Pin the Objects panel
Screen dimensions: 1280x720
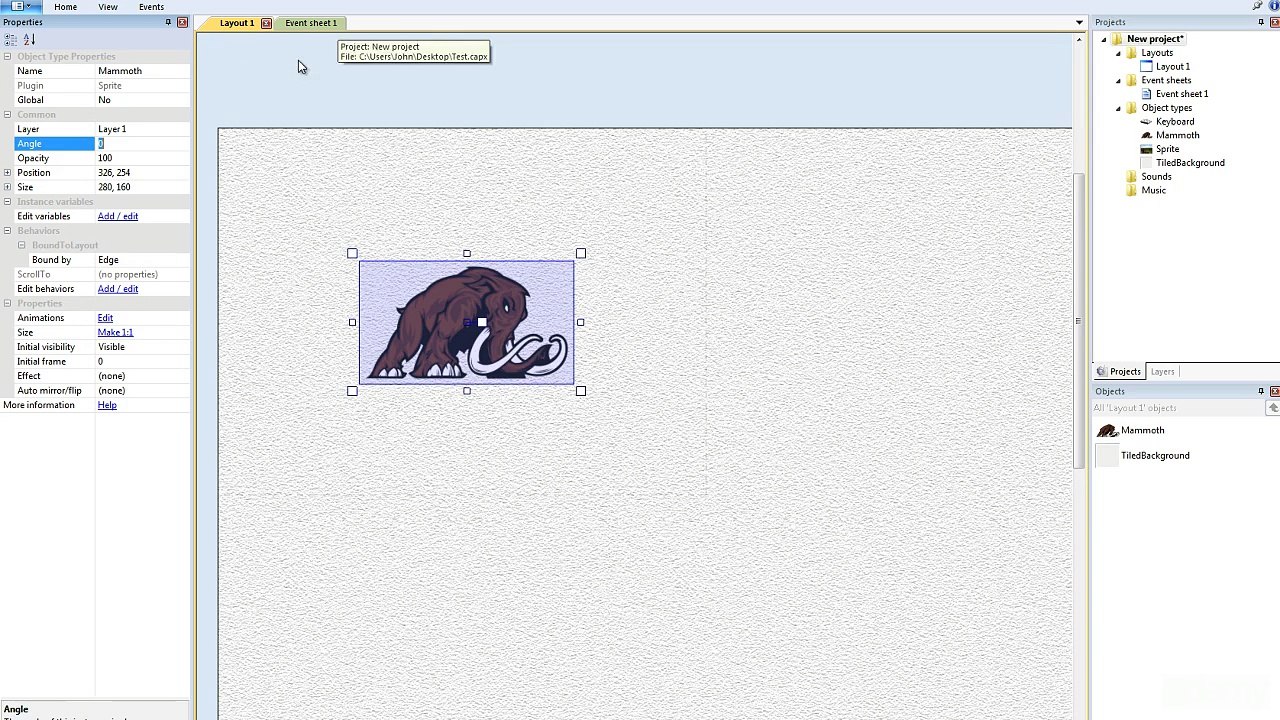[1261, 391]
